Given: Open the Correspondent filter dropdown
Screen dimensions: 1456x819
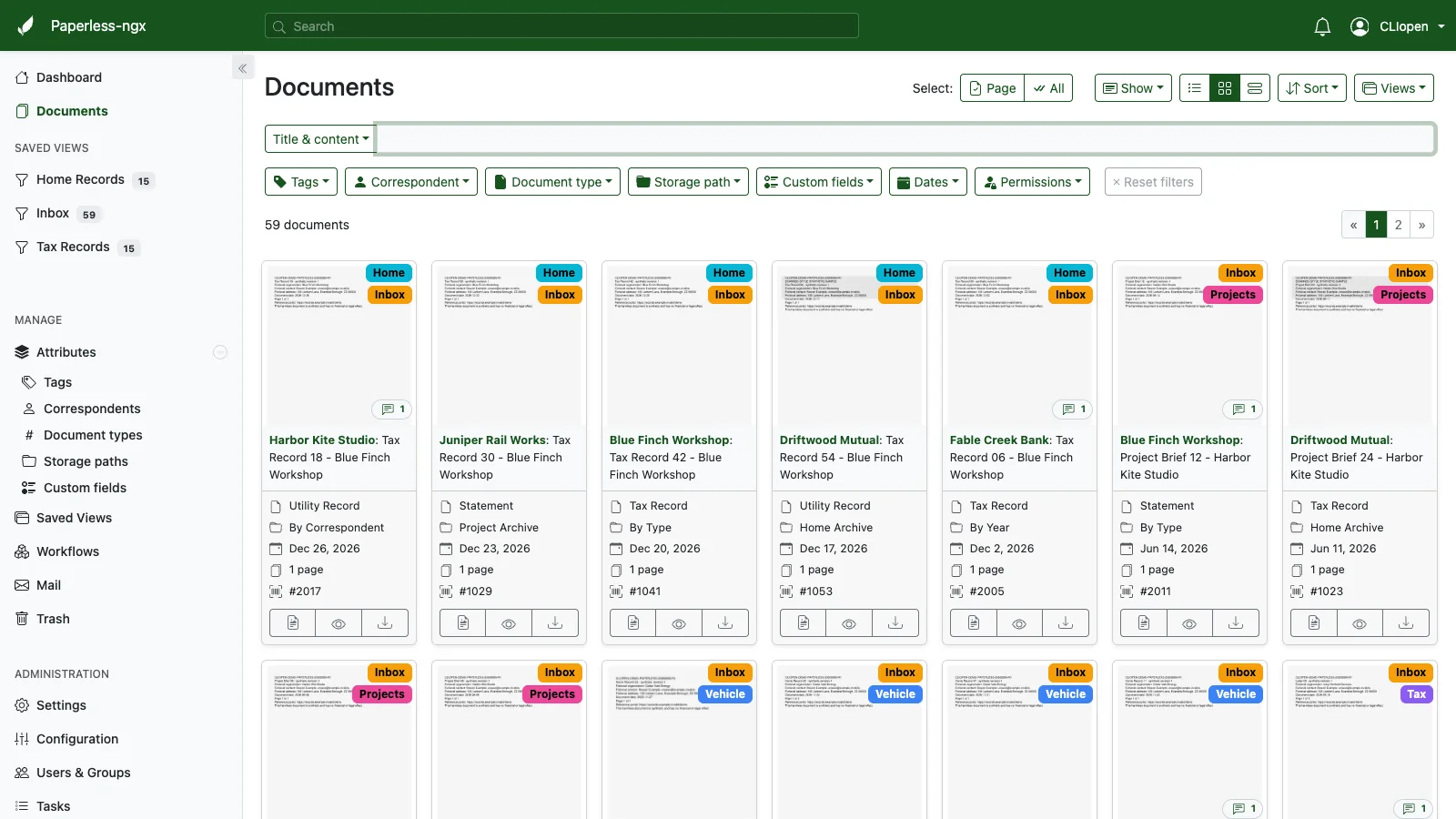Looking at the screenshot, I should [411, 182].
